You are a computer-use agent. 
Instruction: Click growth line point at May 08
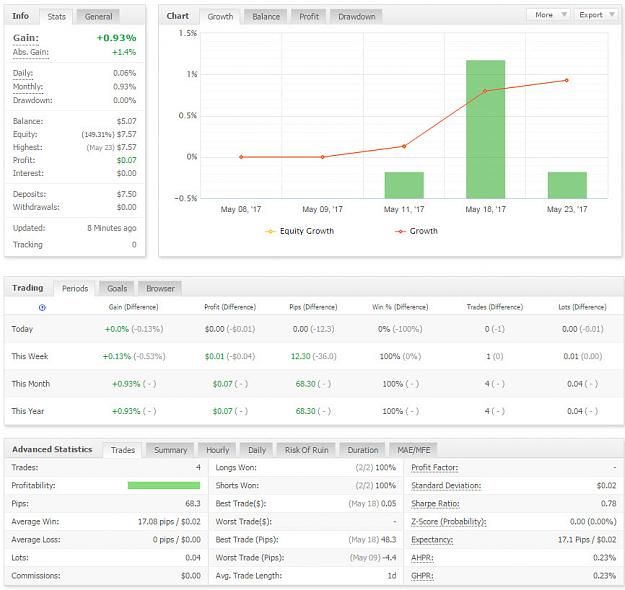[x=241, y=157]
